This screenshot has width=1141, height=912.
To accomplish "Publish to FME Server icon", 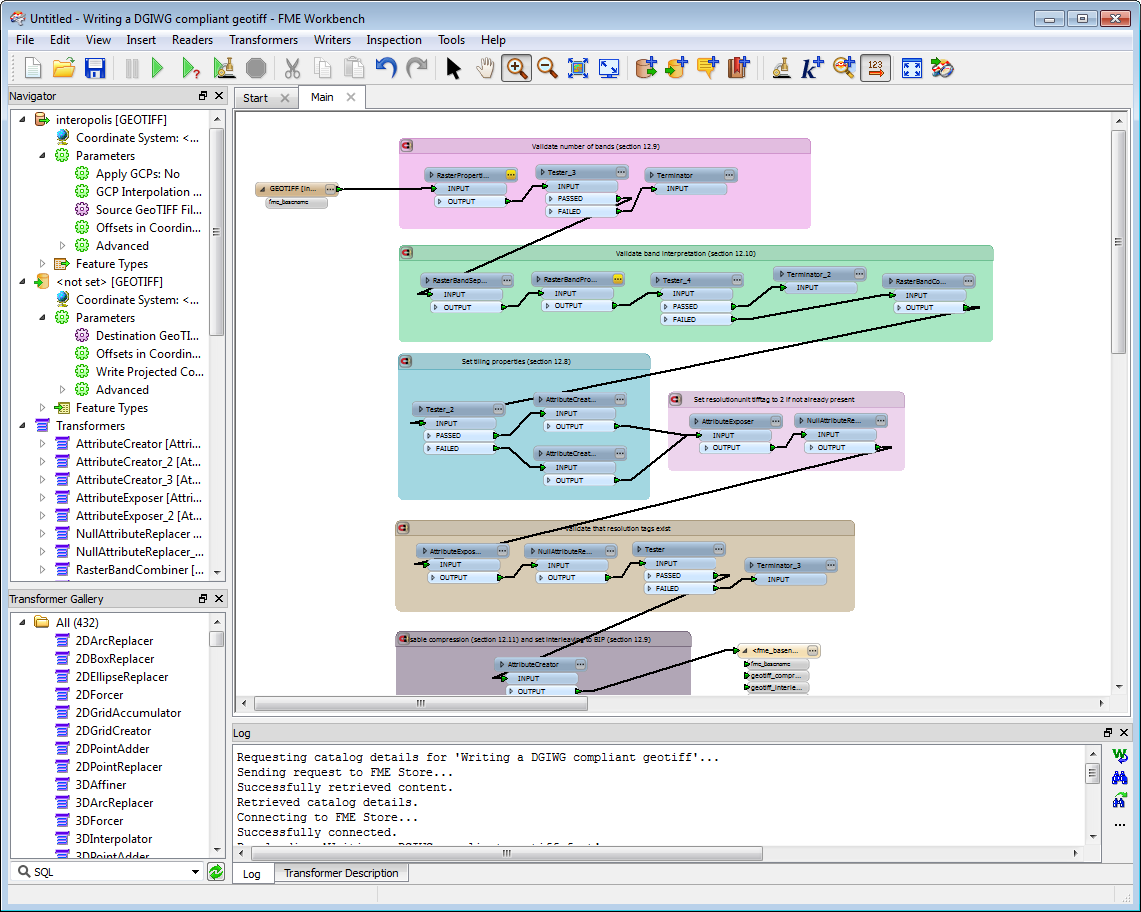I will [x=942, y=68].
